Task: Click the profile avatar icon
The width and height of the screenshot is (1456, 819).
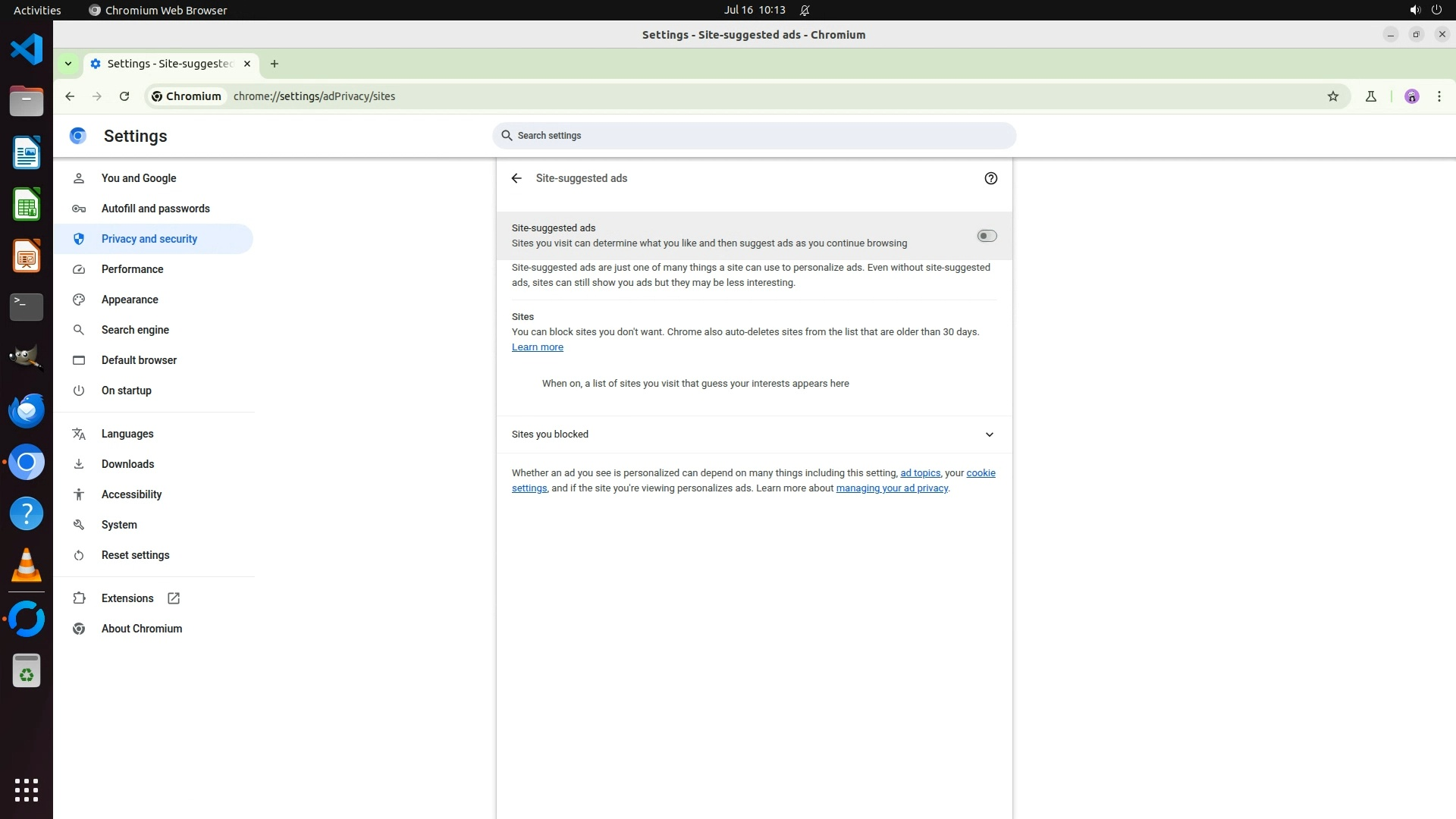Action: pos(1411,96)
